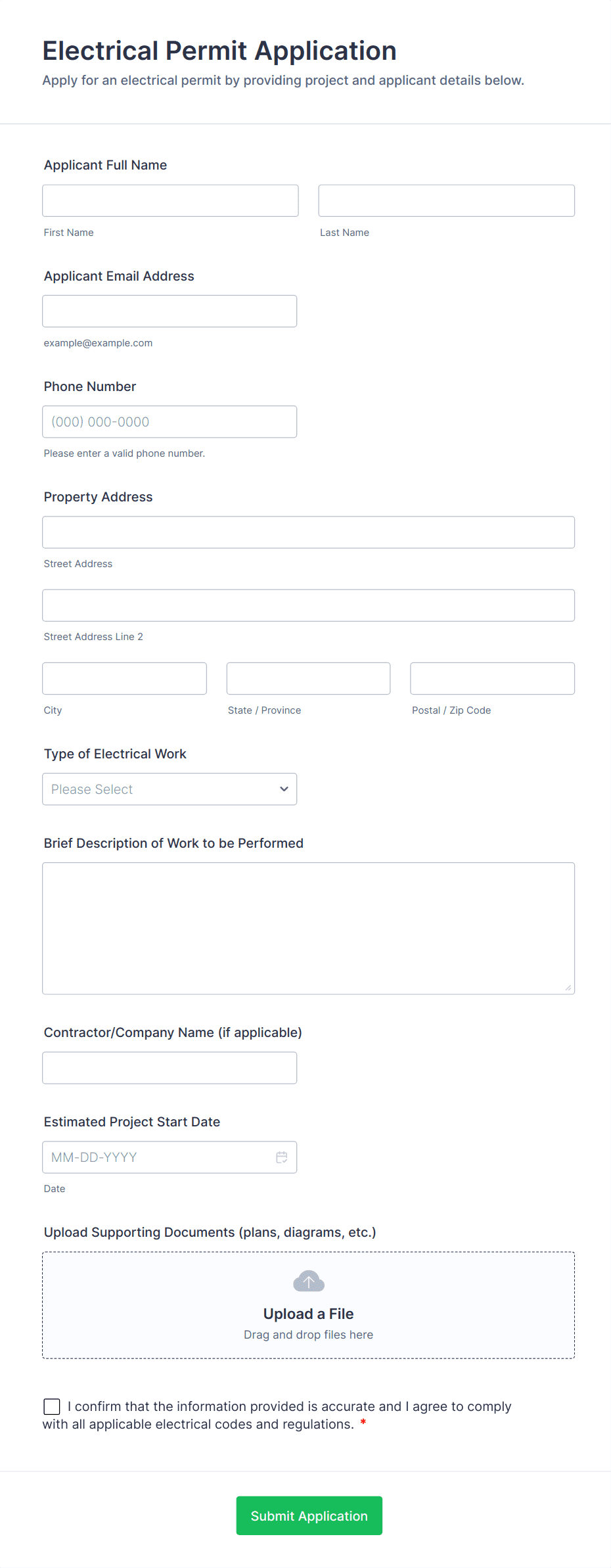611x1568 pixels.
Task: Click the Street Address Line 2 field
Action: (x=308, y=605)
